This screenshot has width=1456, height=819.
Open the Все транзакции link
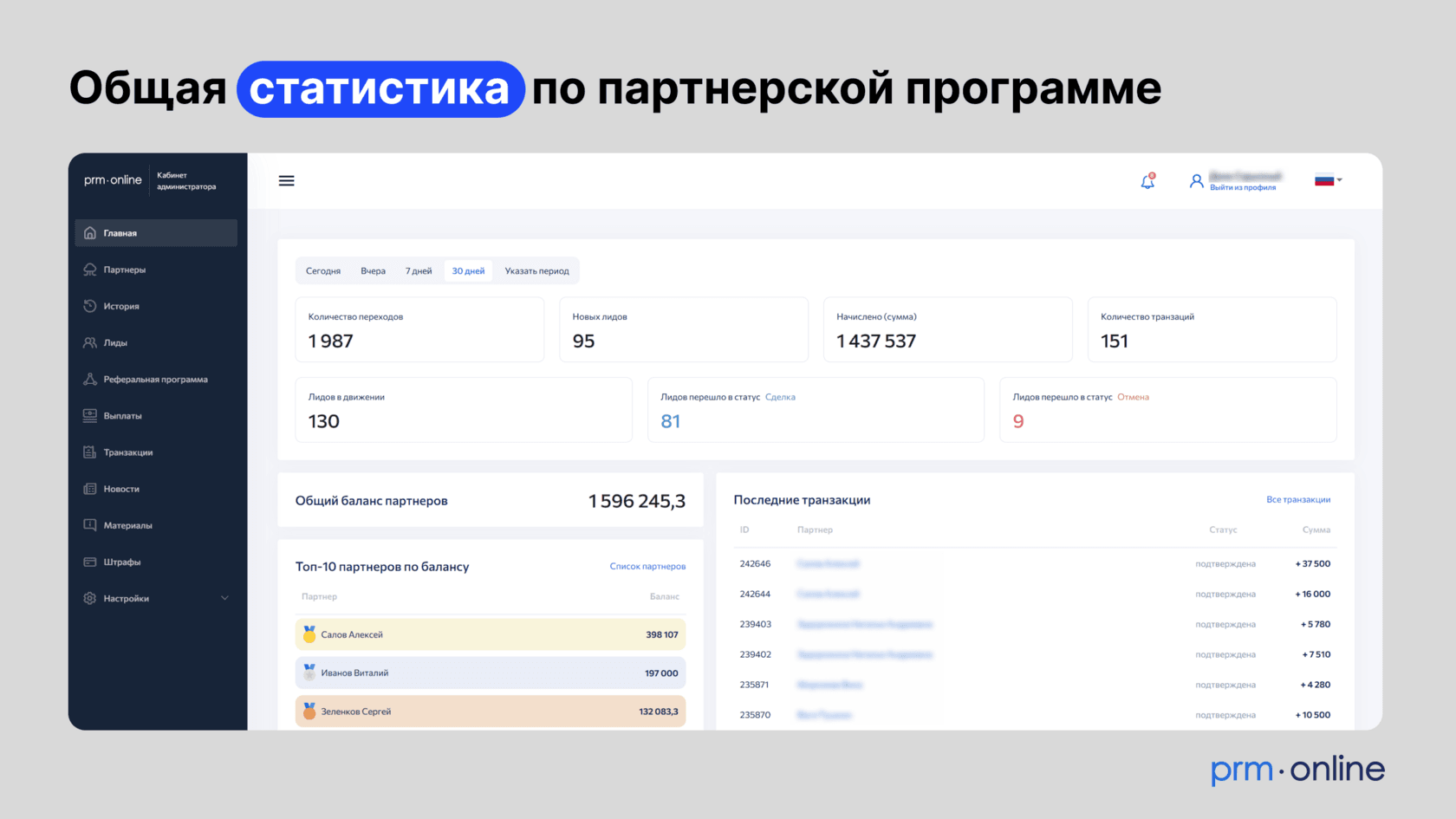1297,500
